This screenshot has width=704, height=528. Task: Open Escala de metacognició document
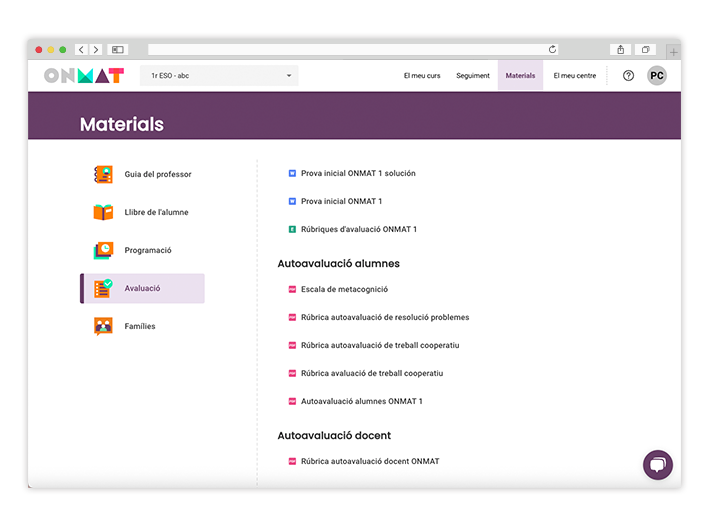(344, 289)
